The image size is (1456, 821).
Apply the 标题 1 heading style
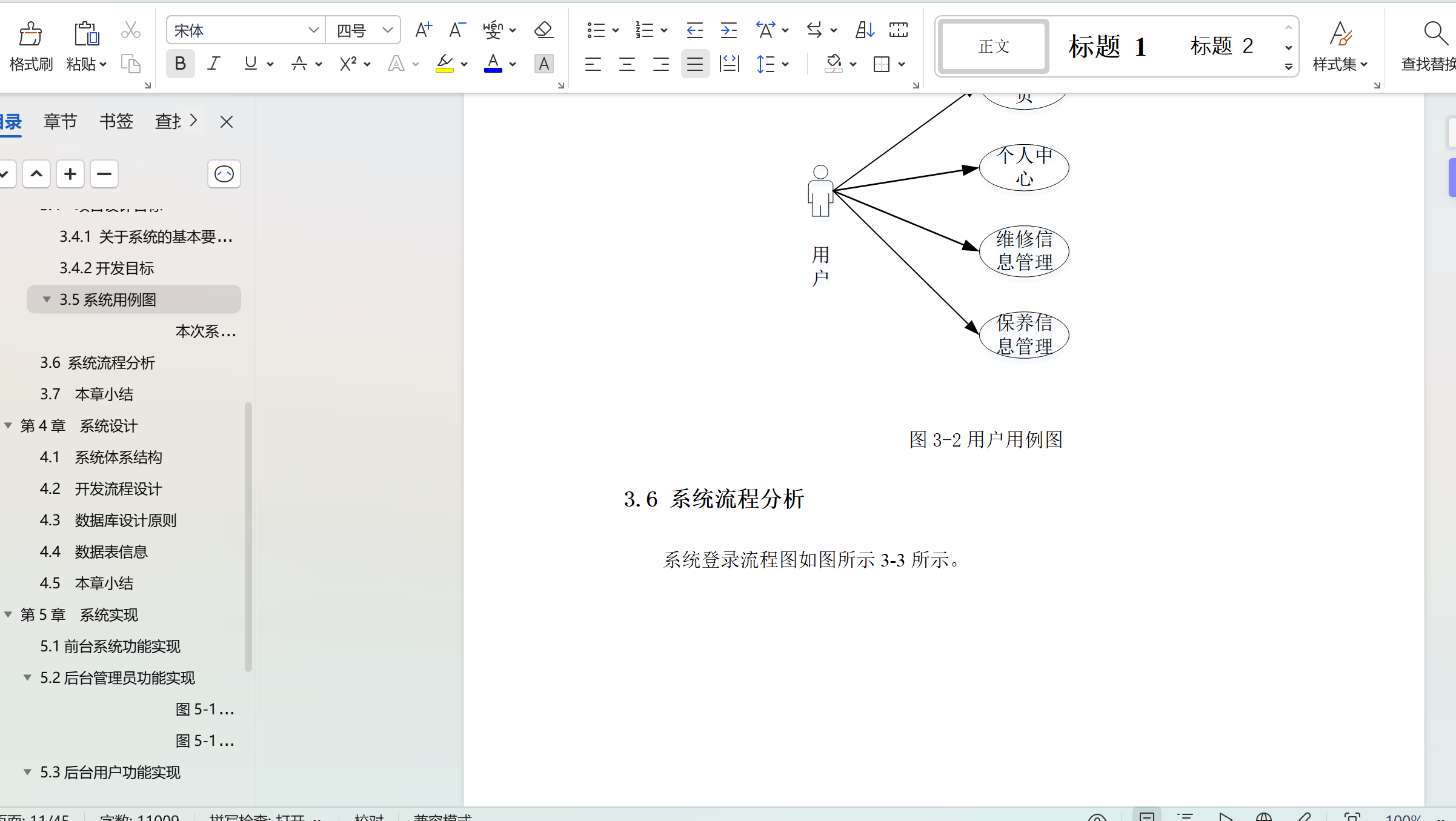click(x=1108, y=46)
